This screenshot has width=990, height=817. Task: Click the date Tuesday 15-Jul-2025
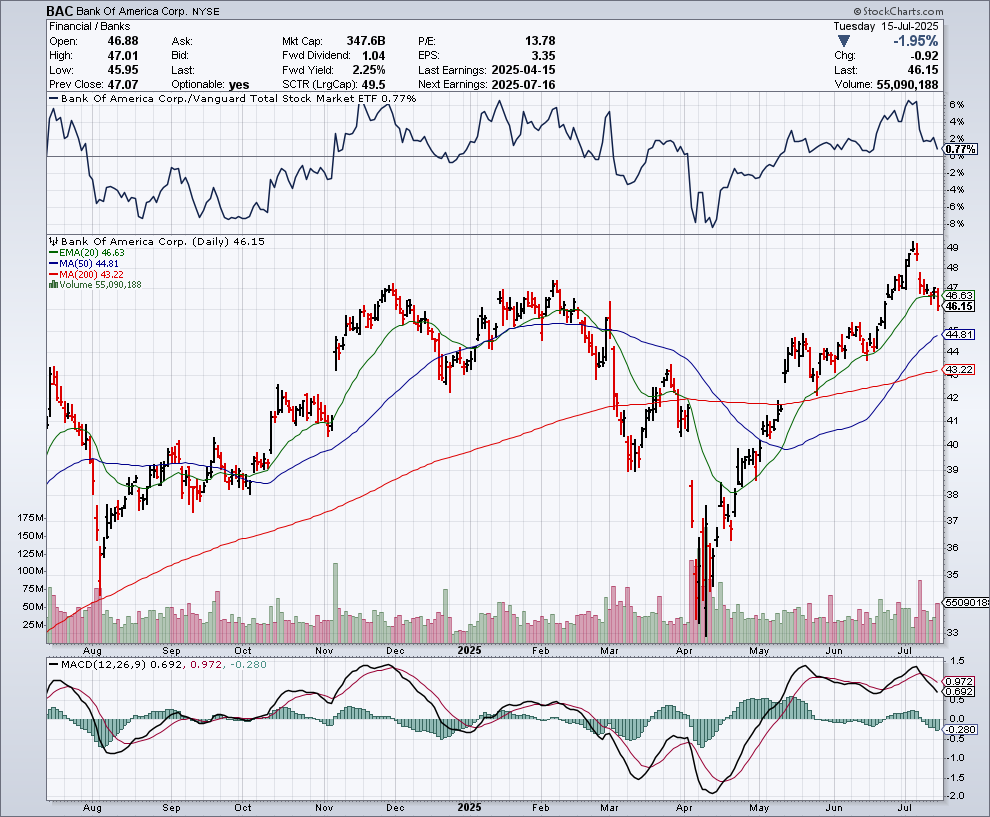click(x=886, y=27)
